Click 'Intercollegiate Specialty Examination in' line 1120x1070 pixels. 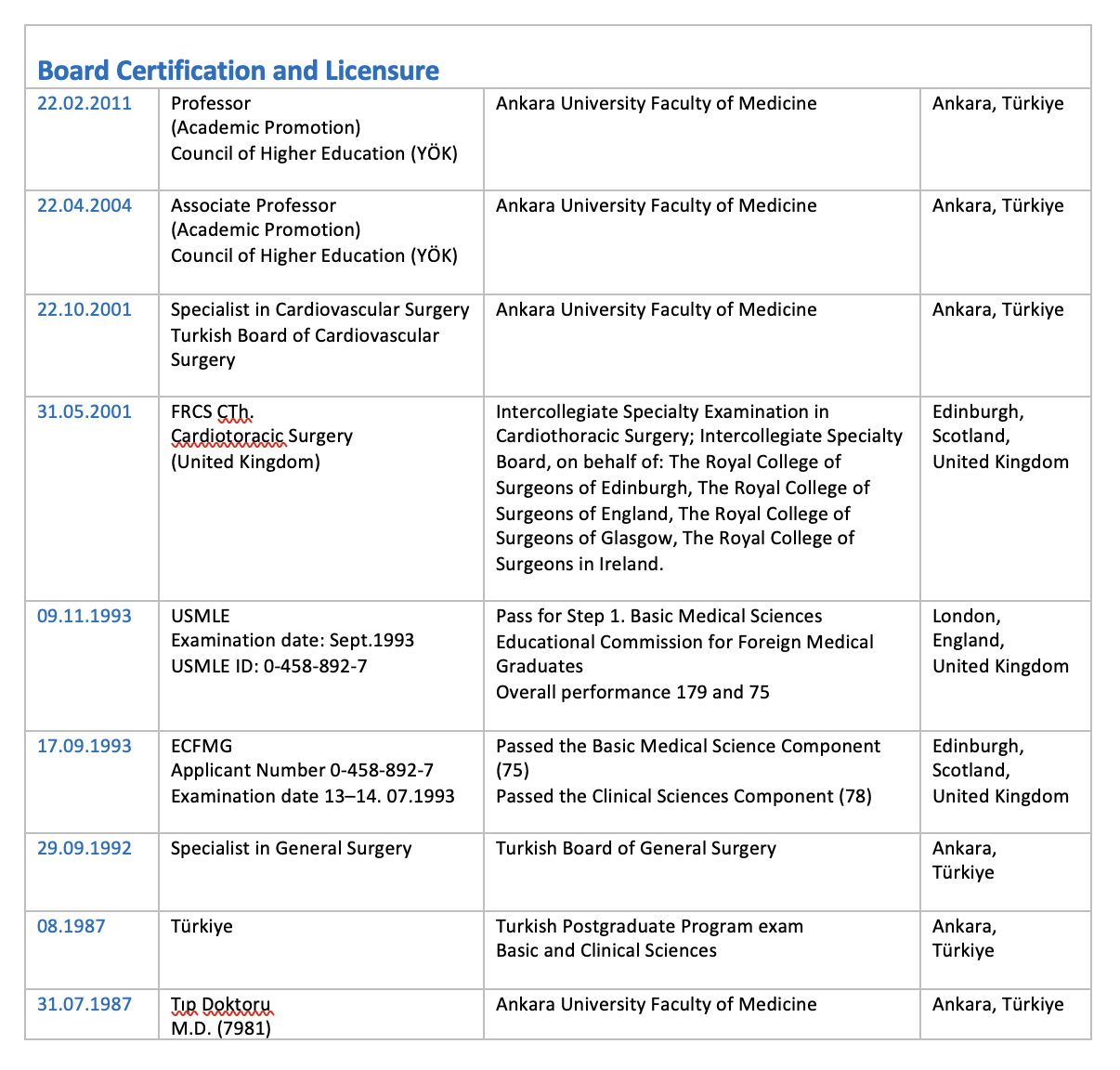tap(662, 411)
